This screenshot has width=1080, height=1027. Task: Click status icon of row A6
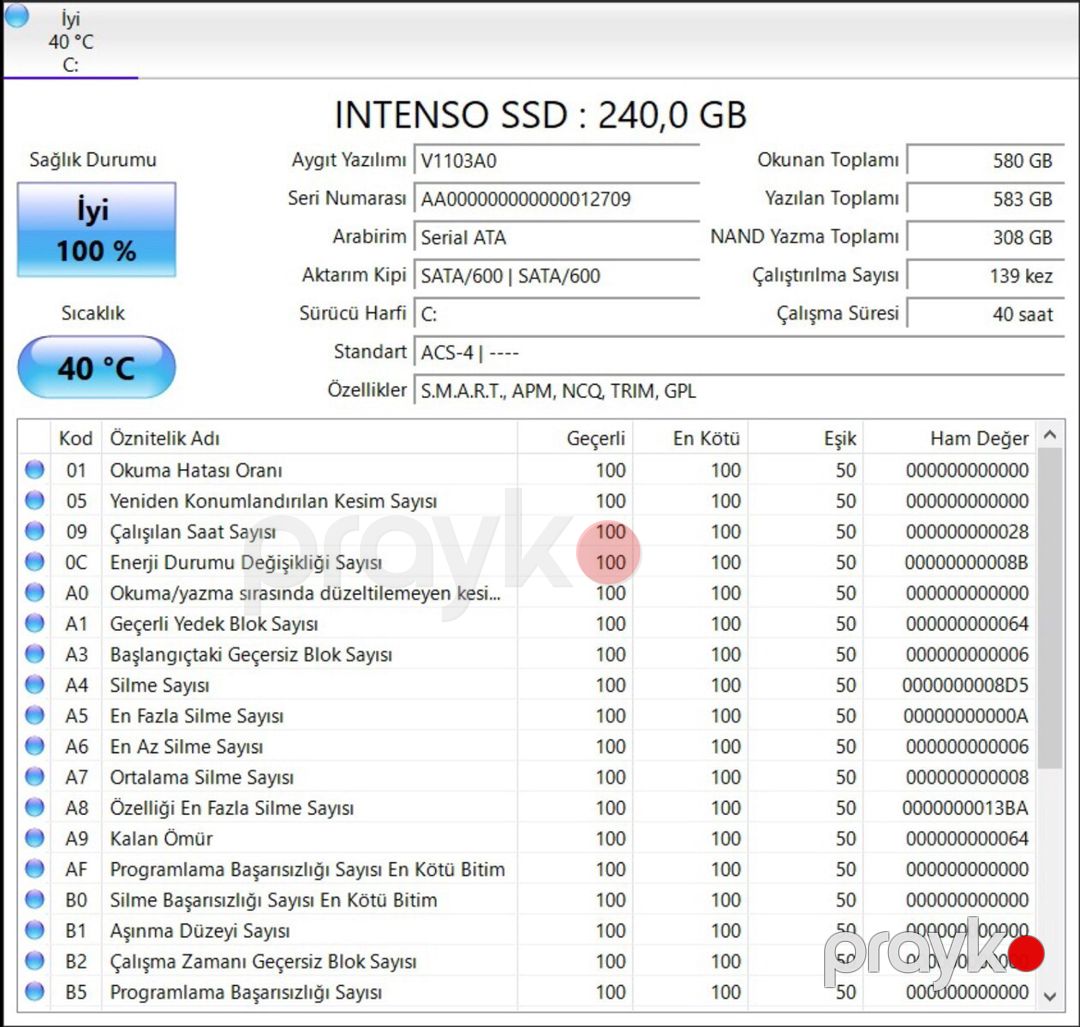coord(34,746)
